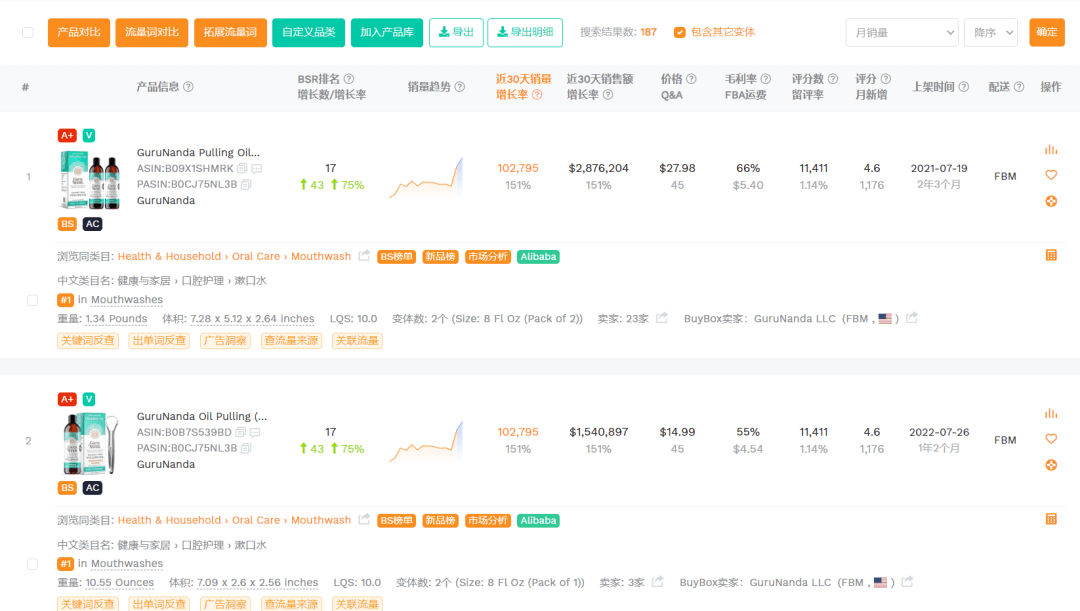Image resolution: width=1080 pixels, height=611 pixels.
Task: Click first product's 关联流量 tag
Action: click(x=357, y=340)
